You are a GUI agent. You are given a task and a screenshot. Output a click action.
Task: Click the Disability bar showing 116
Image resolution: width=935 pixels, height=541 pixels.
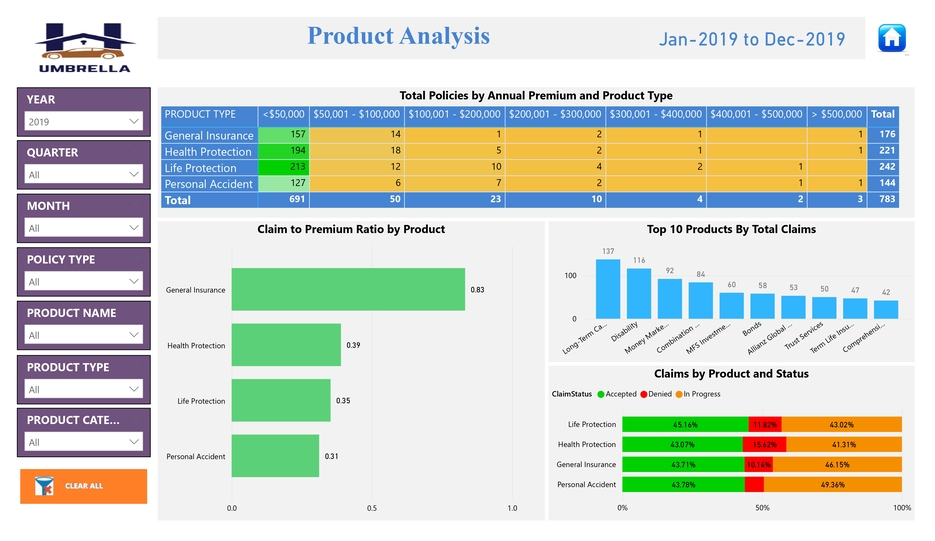pos(639,293)
